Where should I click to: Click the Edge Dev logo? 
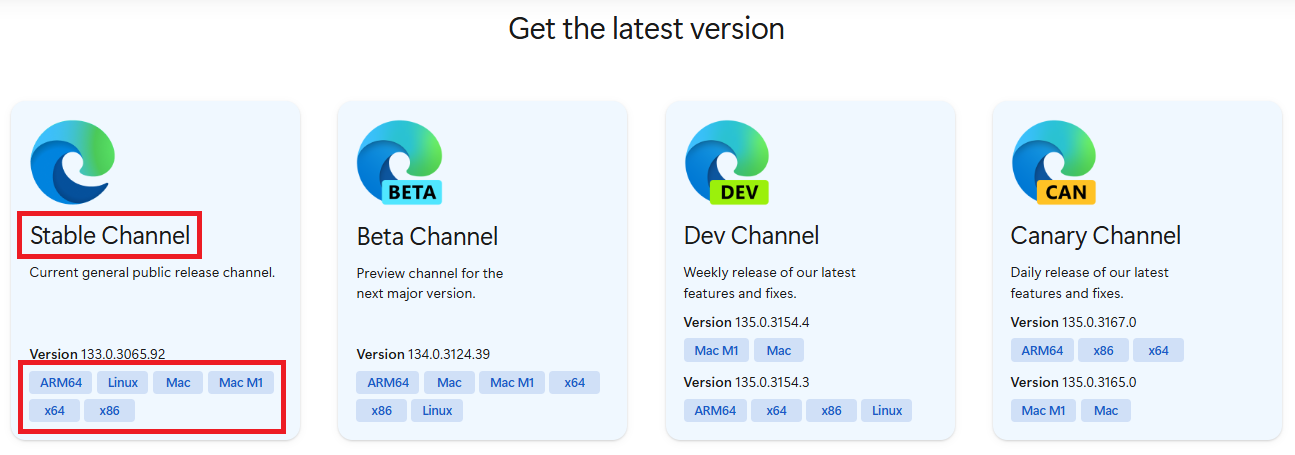(726, 162)
